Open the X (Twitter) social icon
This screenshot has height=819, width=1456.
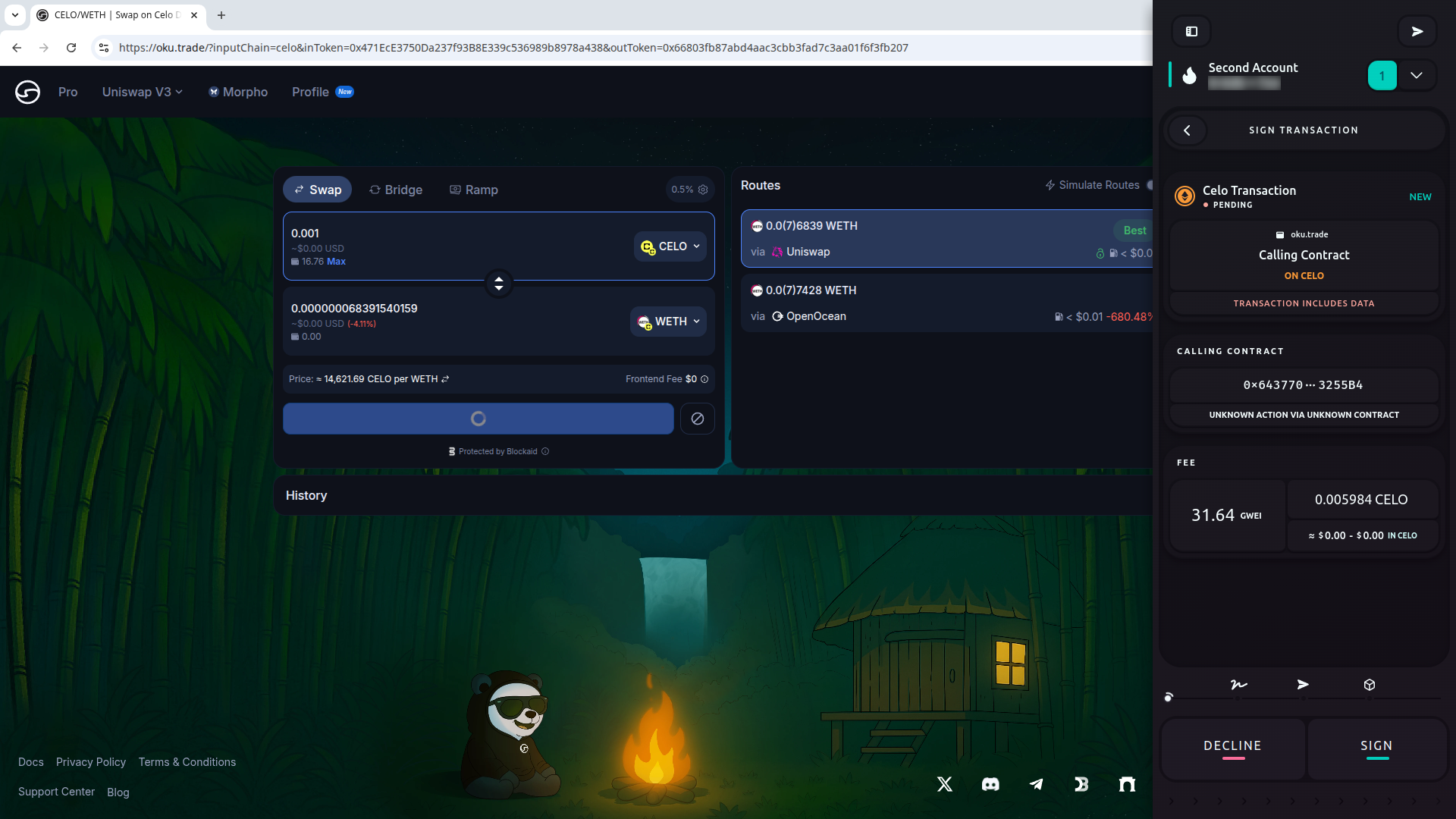(x=945, y=784)
